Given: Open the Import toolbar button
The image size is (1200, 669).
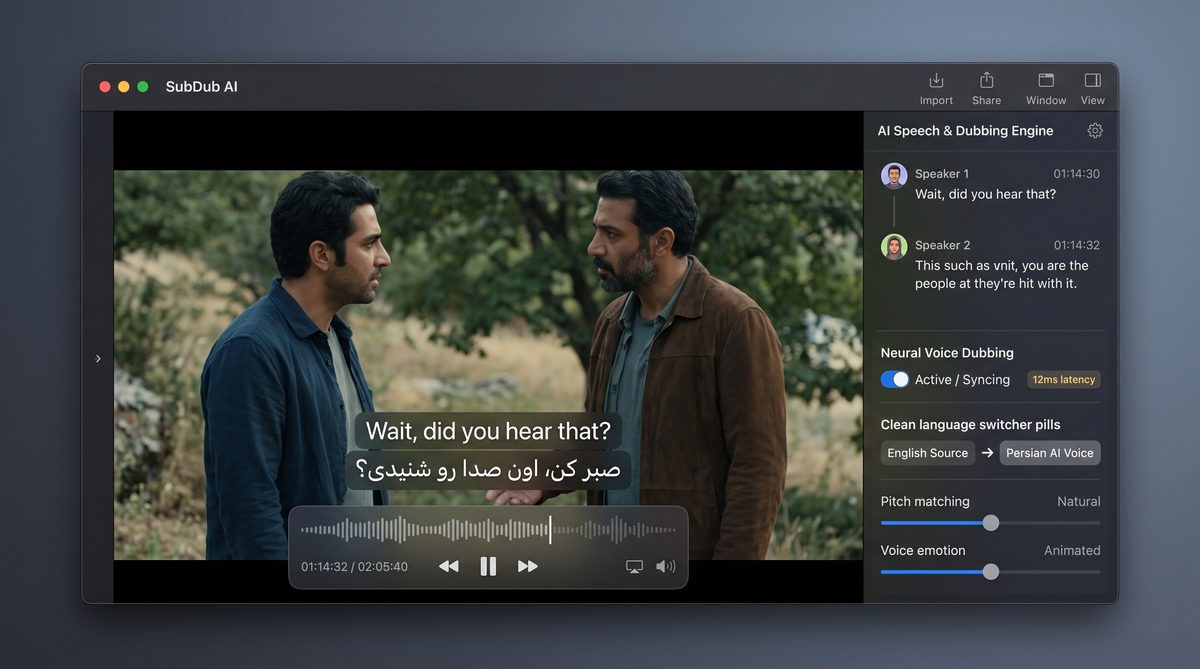Looking at the screenshot, I should (936, 88).
